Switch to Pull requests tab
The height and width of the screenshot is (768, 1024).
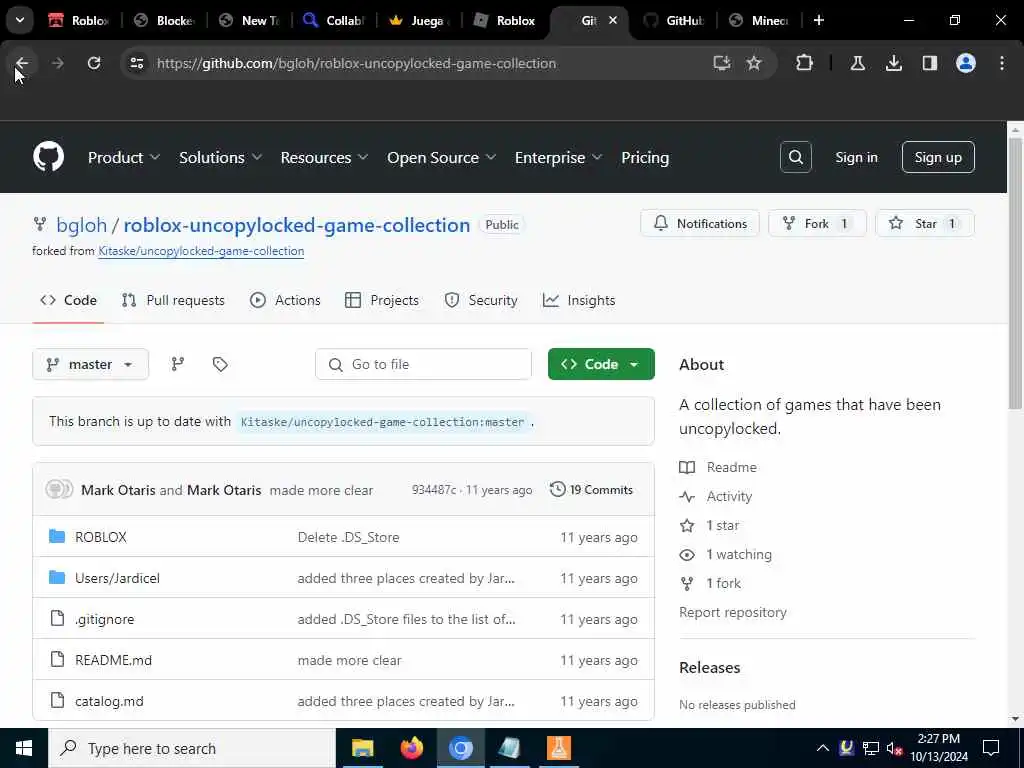173,300
